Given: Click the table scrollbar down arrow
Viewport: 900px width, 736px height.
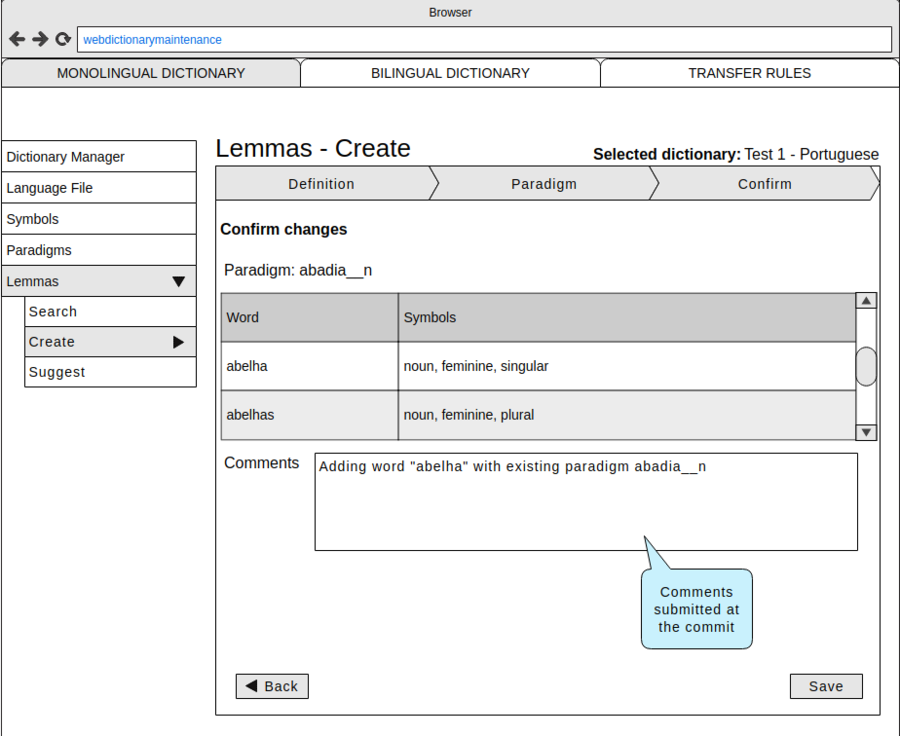Looking at the screenshot, I should tap(866, 432).
